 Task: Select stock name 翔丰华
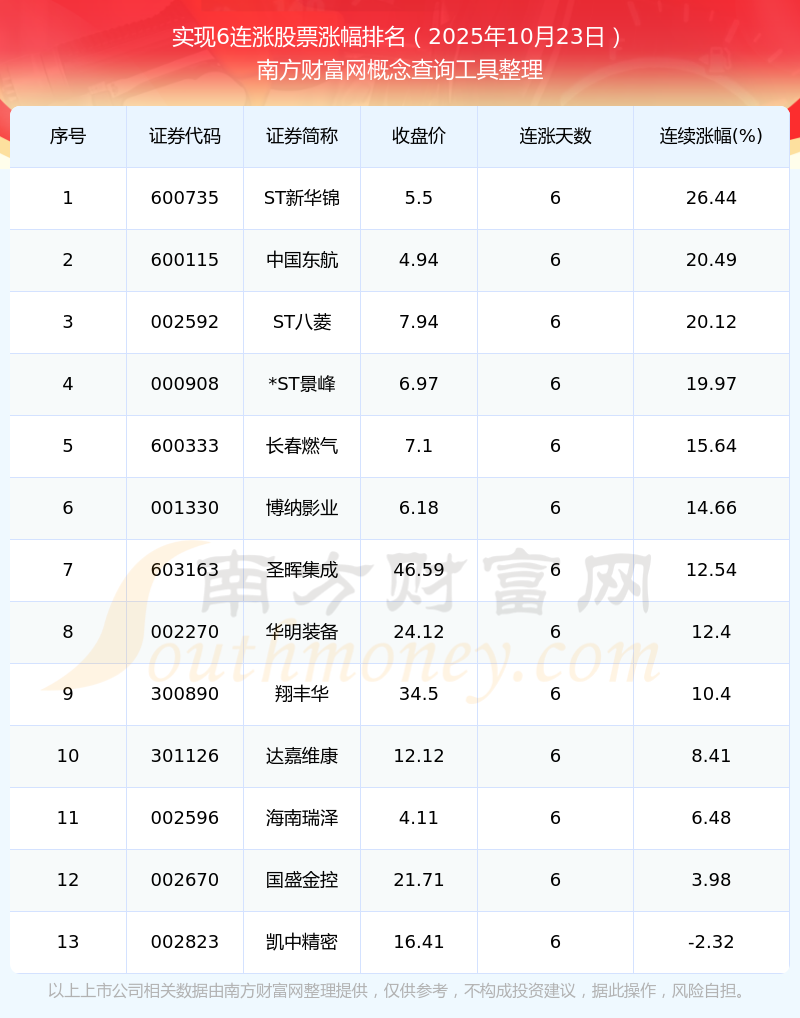coord(302,694)
